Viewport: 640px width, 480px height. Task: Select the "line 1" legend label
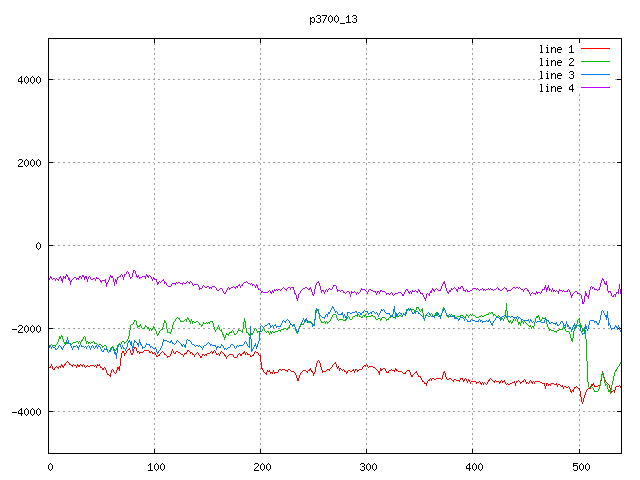click(557, 49)
